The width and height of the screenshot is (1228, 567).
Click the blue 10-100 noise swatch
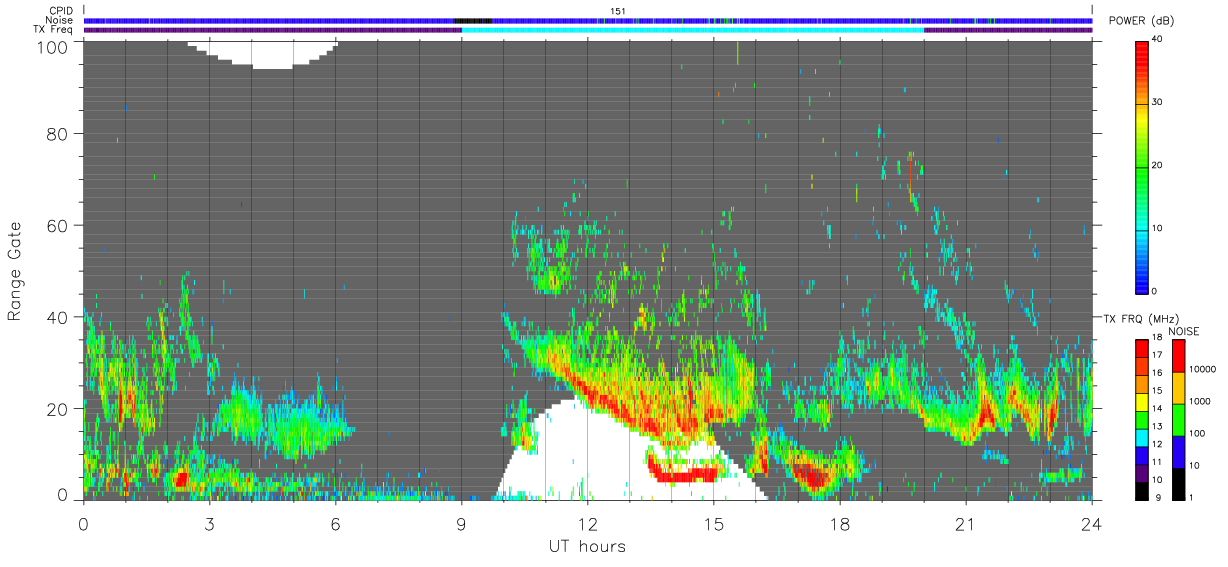click(x=1179, y=451)
